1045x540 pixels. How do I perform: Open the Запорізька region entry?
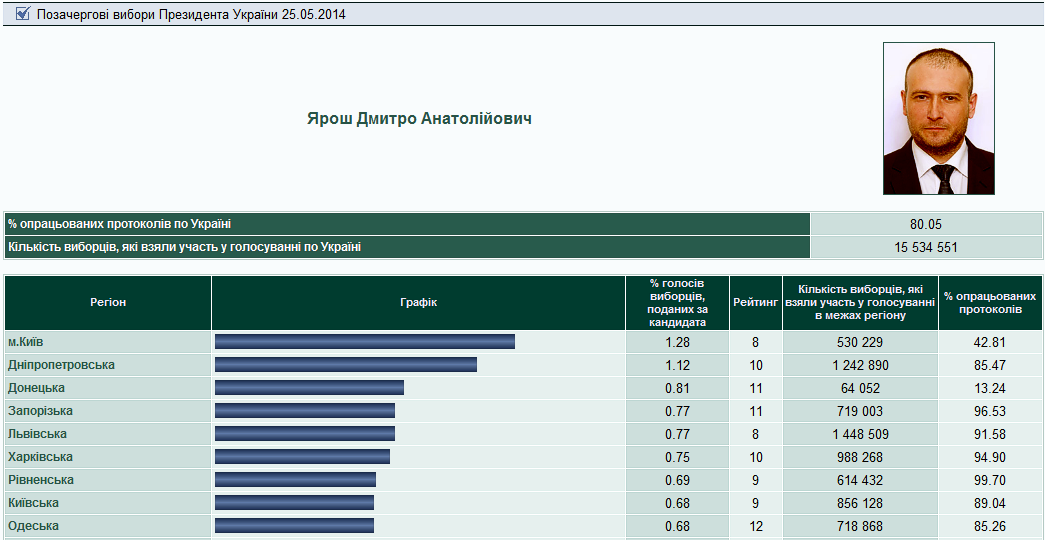tap(40, 411)
